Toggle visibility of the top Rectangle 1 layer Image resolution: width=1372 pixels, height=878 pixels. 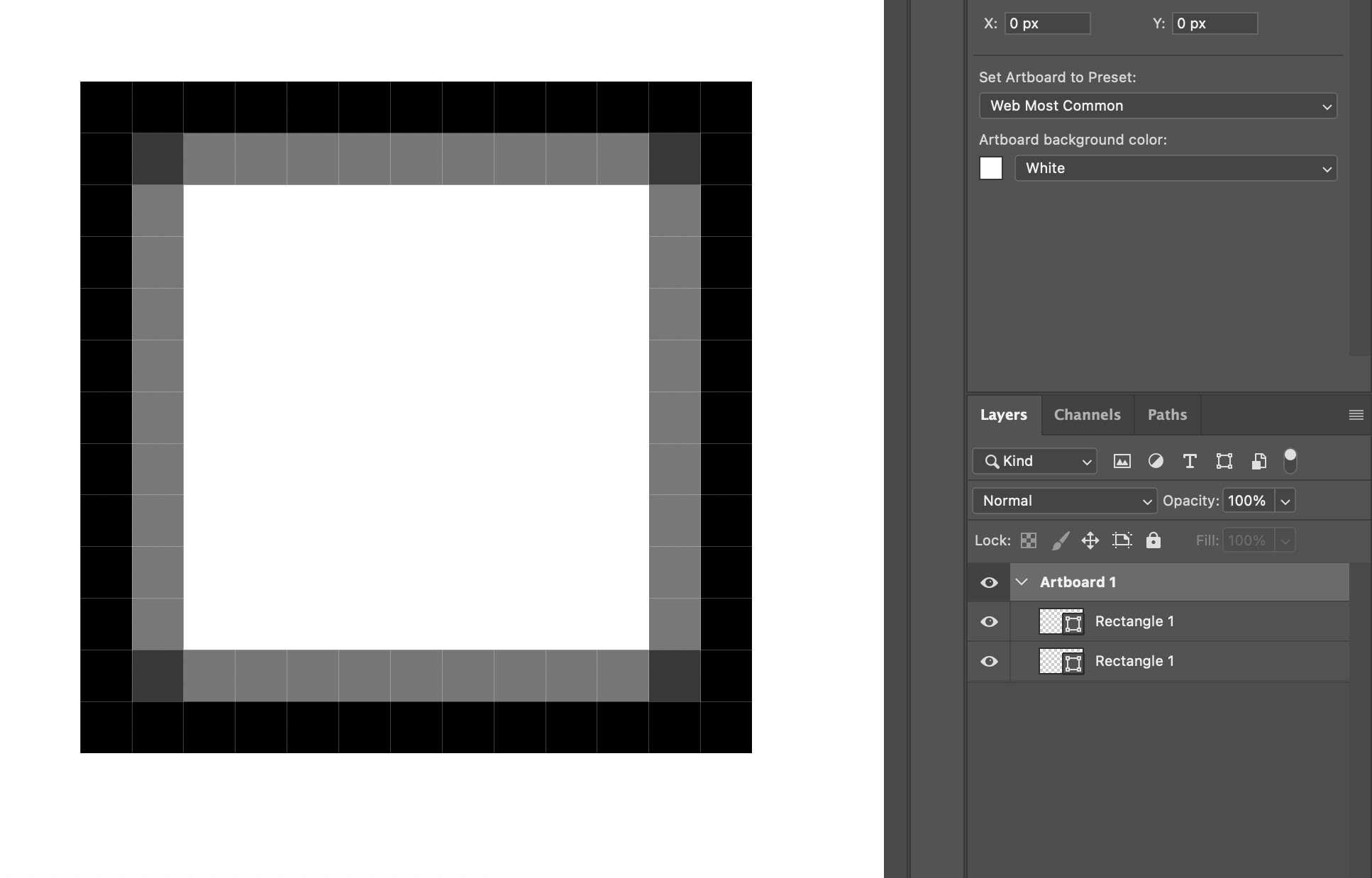pos(989,622)
